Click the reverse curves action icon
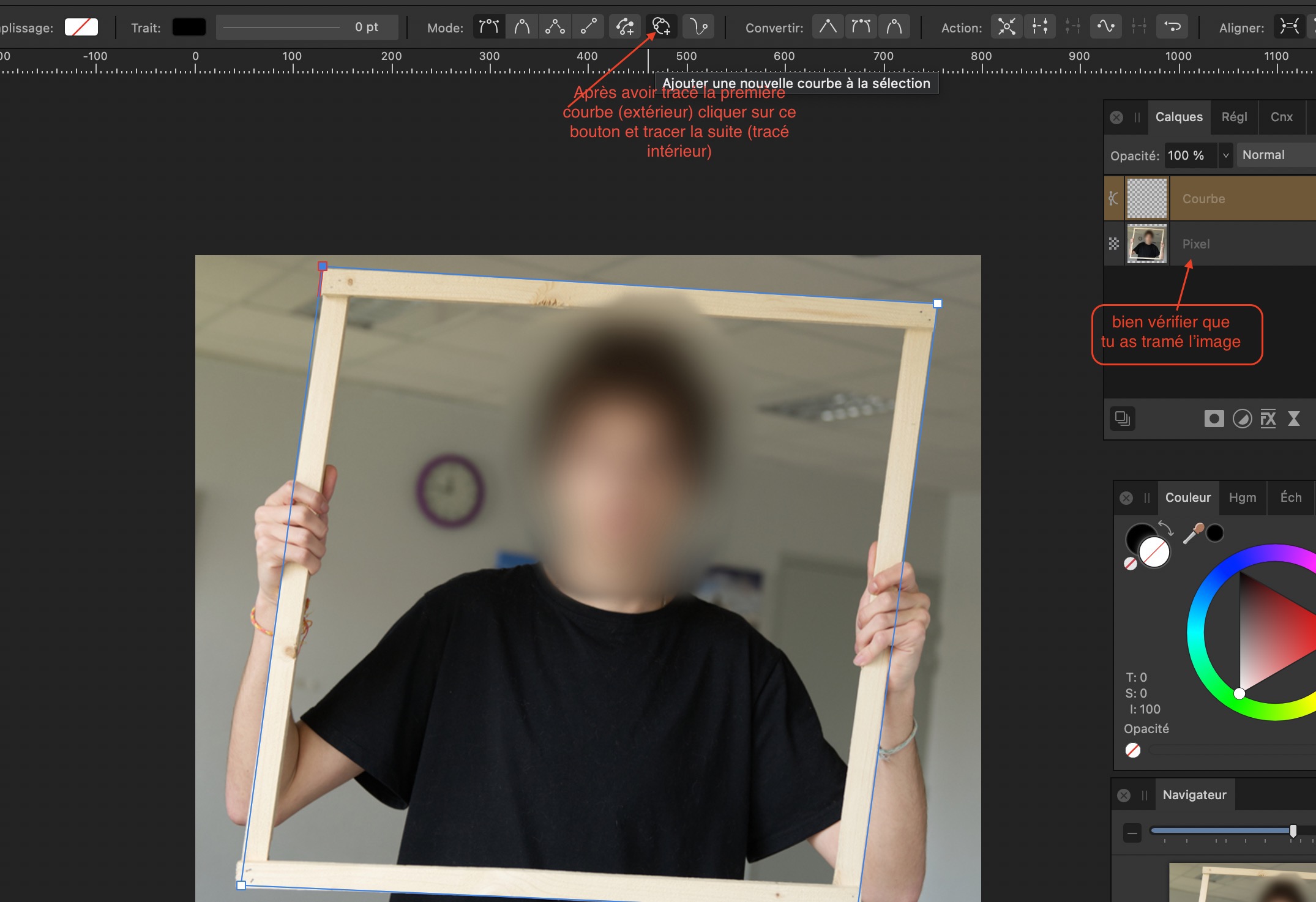Screen dimensions: 1316x902 (x=1172, y=27)
